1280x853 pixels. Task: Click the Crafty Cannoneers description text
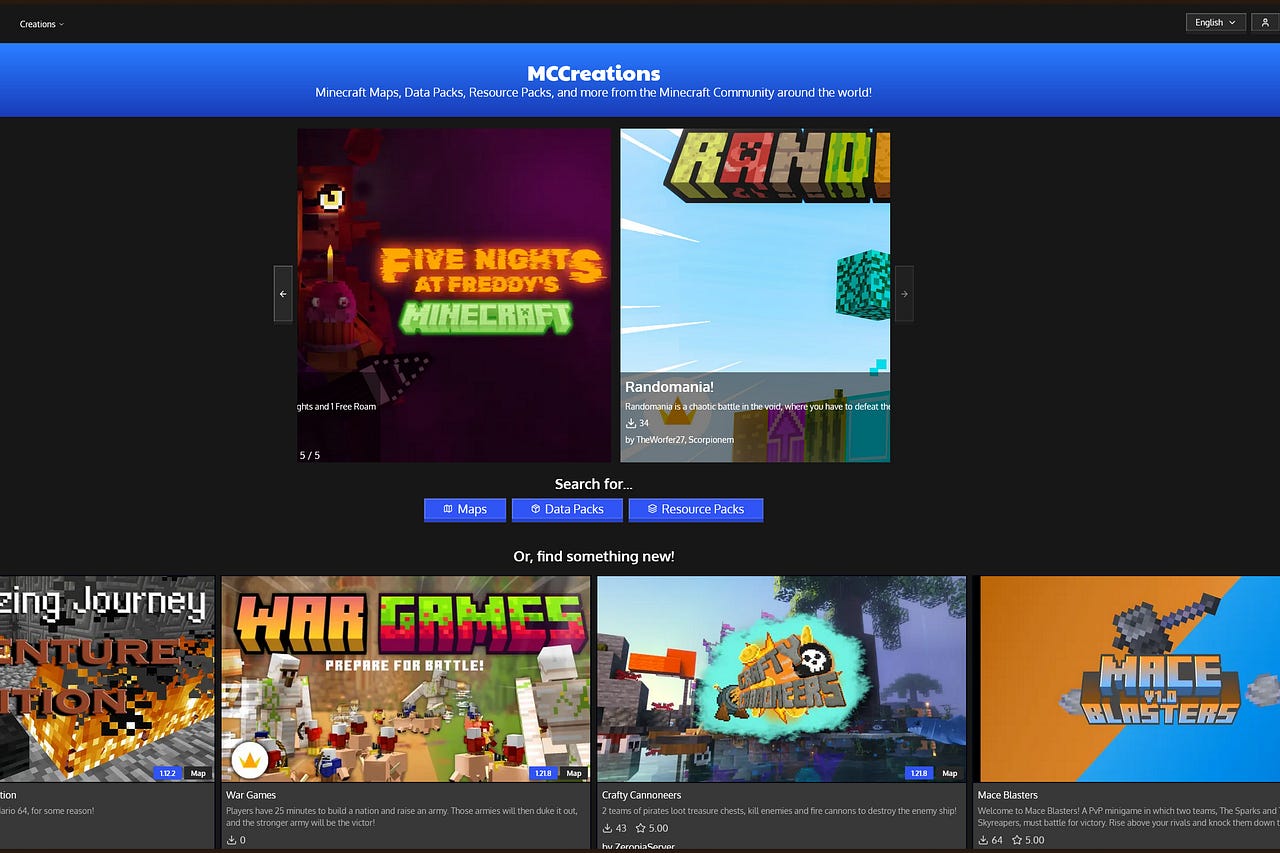pos(779,811)
